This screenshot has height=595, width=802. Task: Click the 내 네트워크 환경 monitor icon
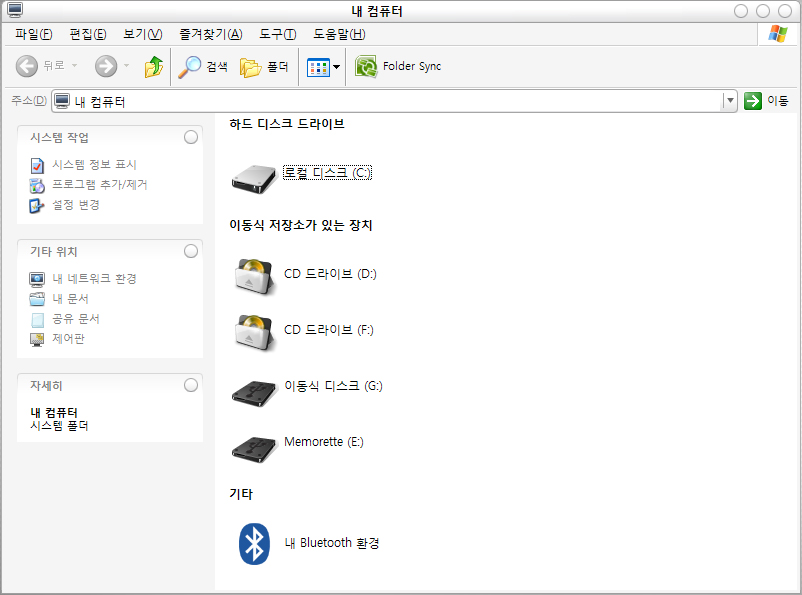(37, 279)
